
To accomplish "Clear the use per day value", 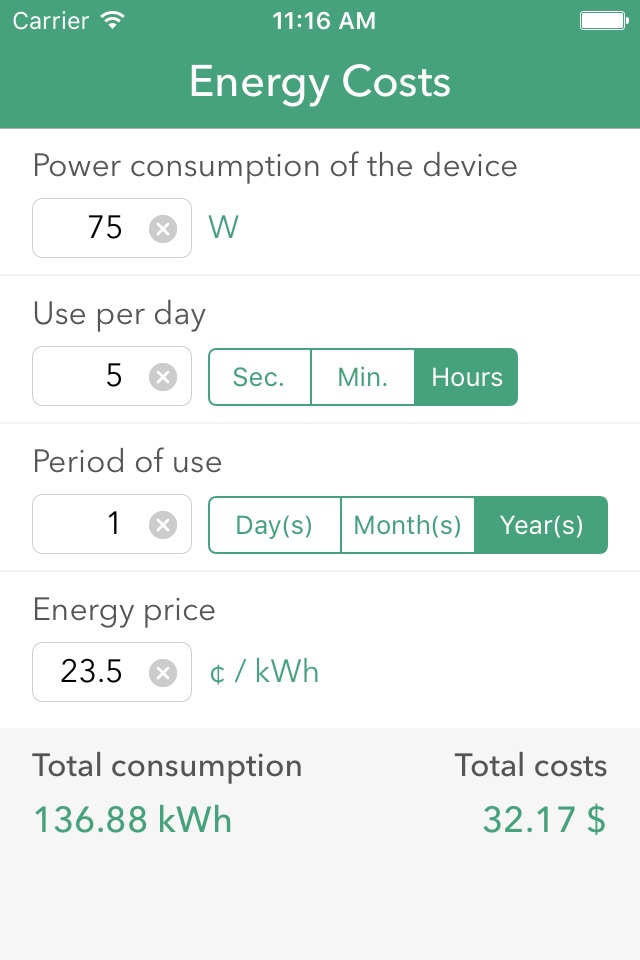I will coord(163,377).
